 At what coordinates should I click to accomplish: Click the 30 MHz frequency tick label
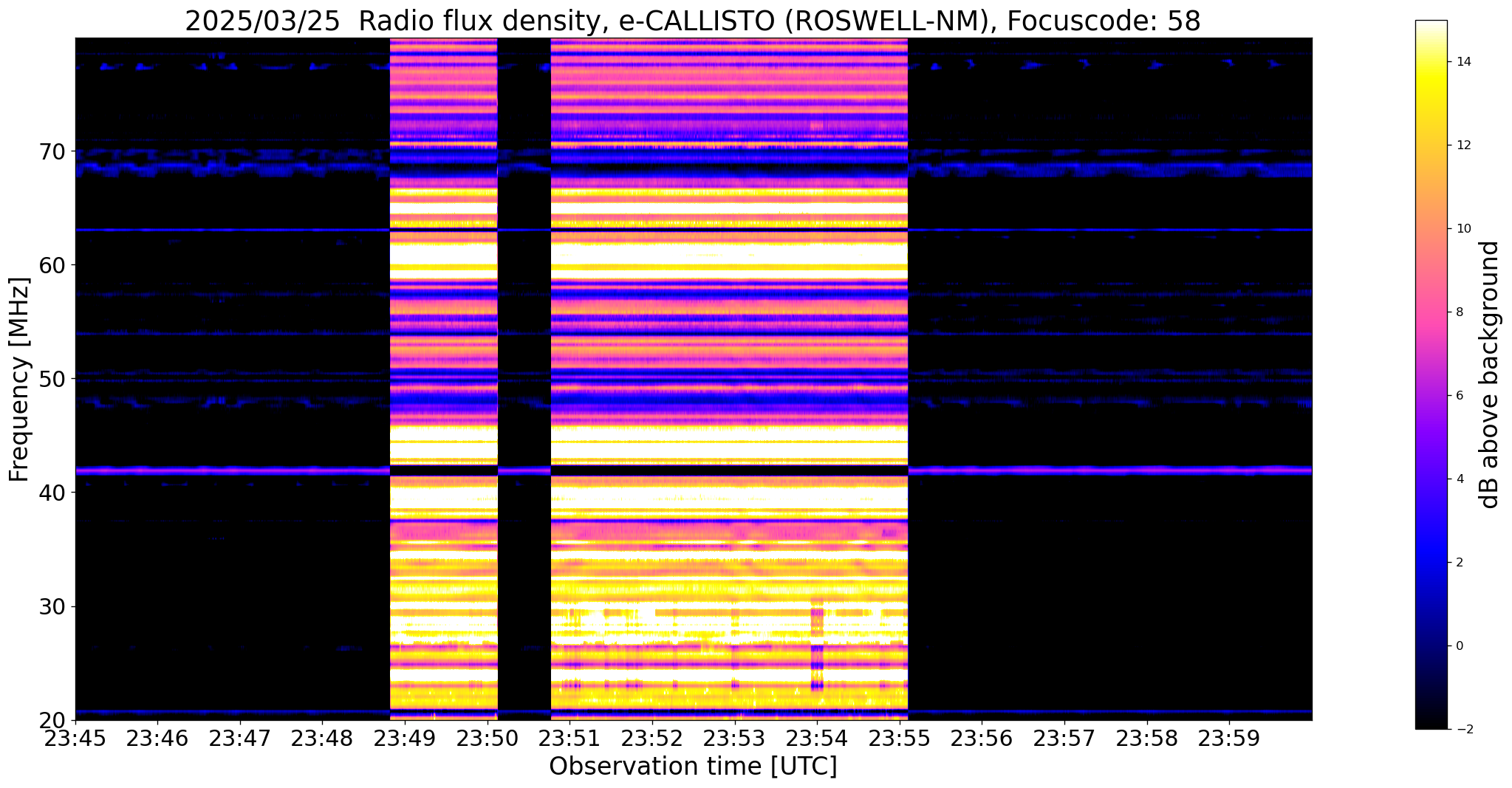(x=54, y=606)
